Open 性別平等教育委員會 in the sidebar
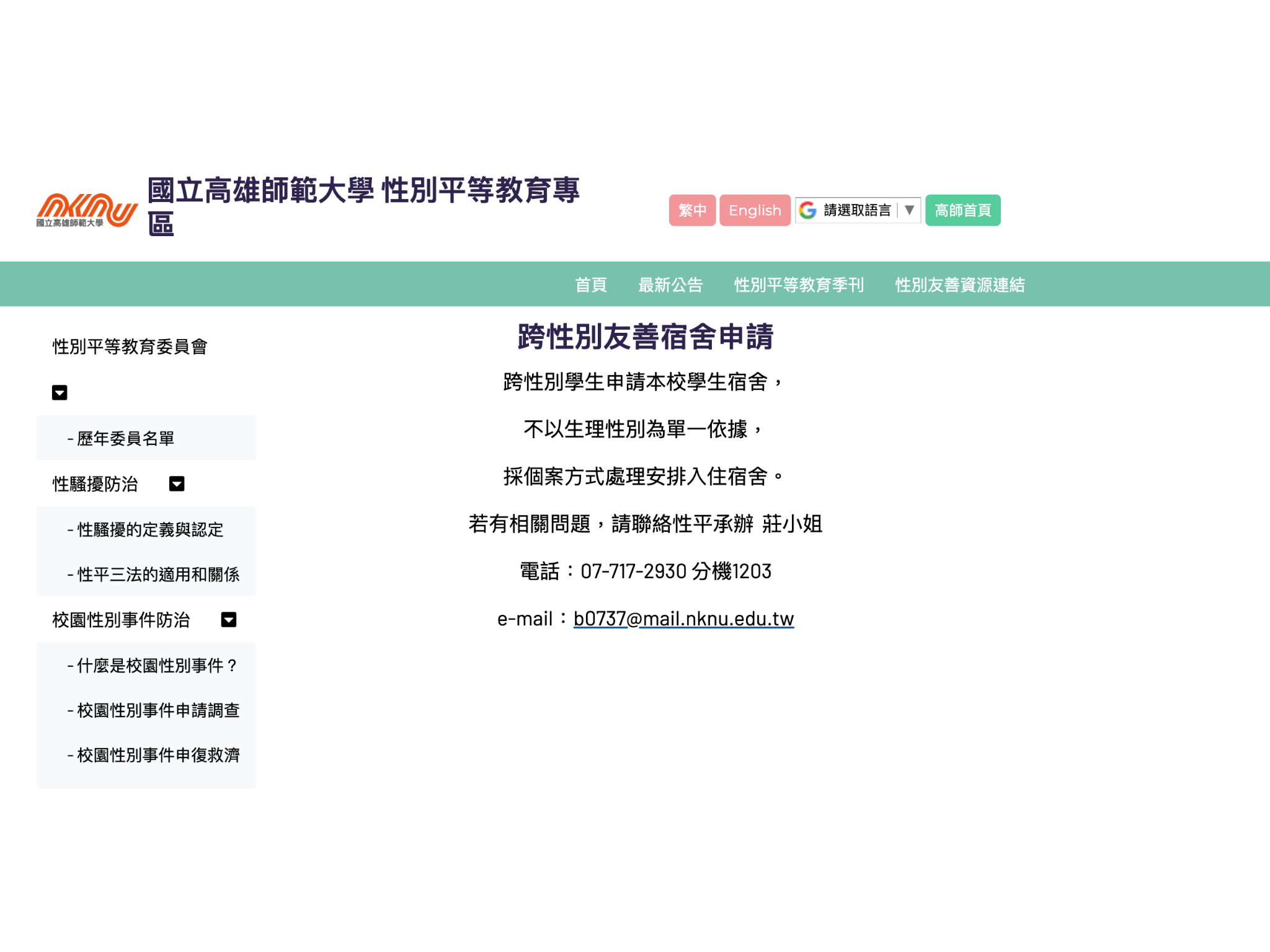 tap(130, 346)
